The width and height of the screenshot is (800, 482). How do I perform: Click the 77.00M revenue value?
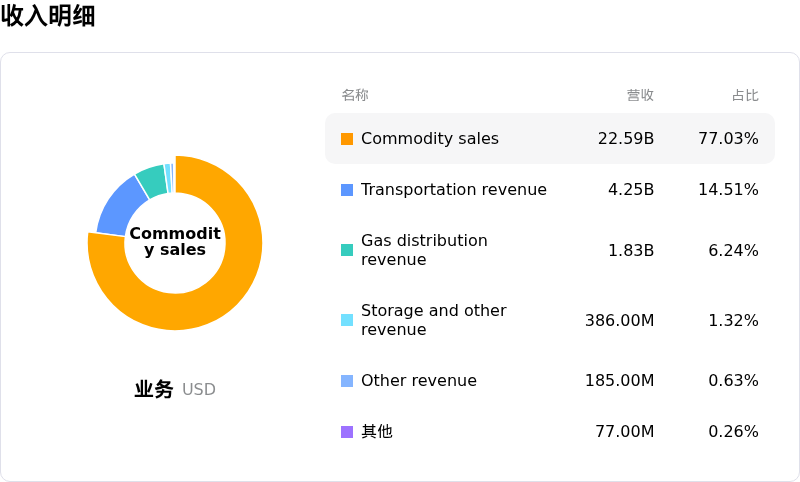(624, 432)
